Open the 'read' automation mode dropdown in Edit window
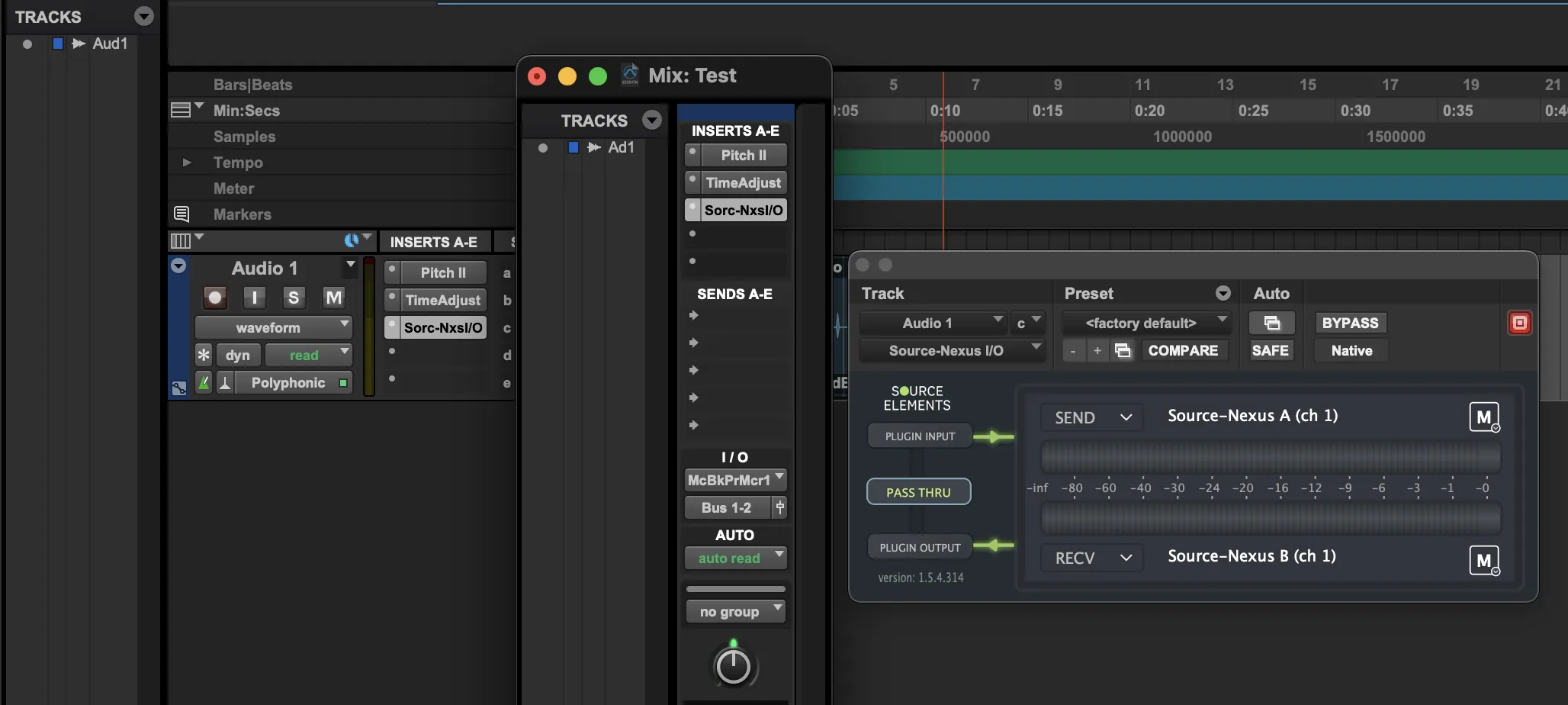 (x=308, y=355)
